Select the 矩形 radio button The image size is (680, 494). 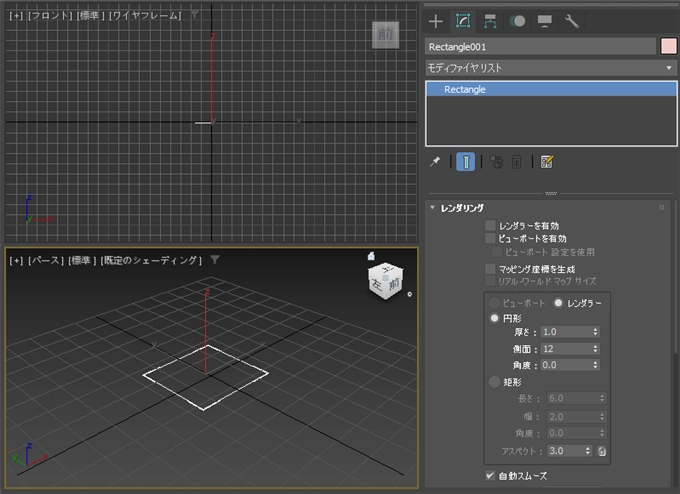[x=494, y=382]
